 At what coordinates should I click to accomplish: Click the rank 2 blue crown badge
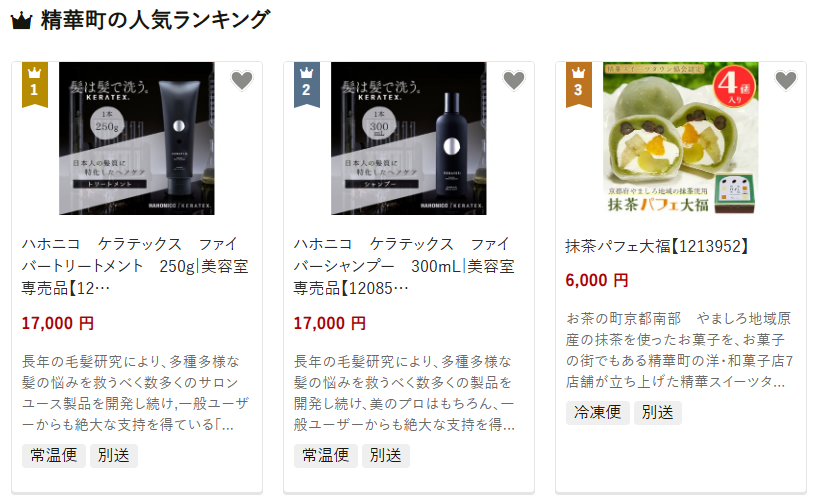click(x=307, y=85)
